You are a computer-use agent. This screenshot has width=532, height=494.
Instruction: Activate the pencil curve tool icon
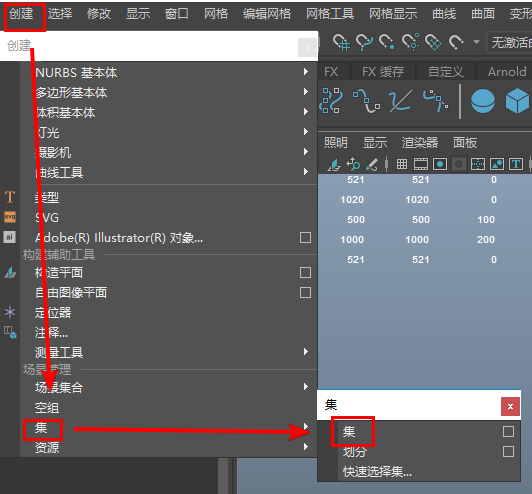(x=400, y=101)
